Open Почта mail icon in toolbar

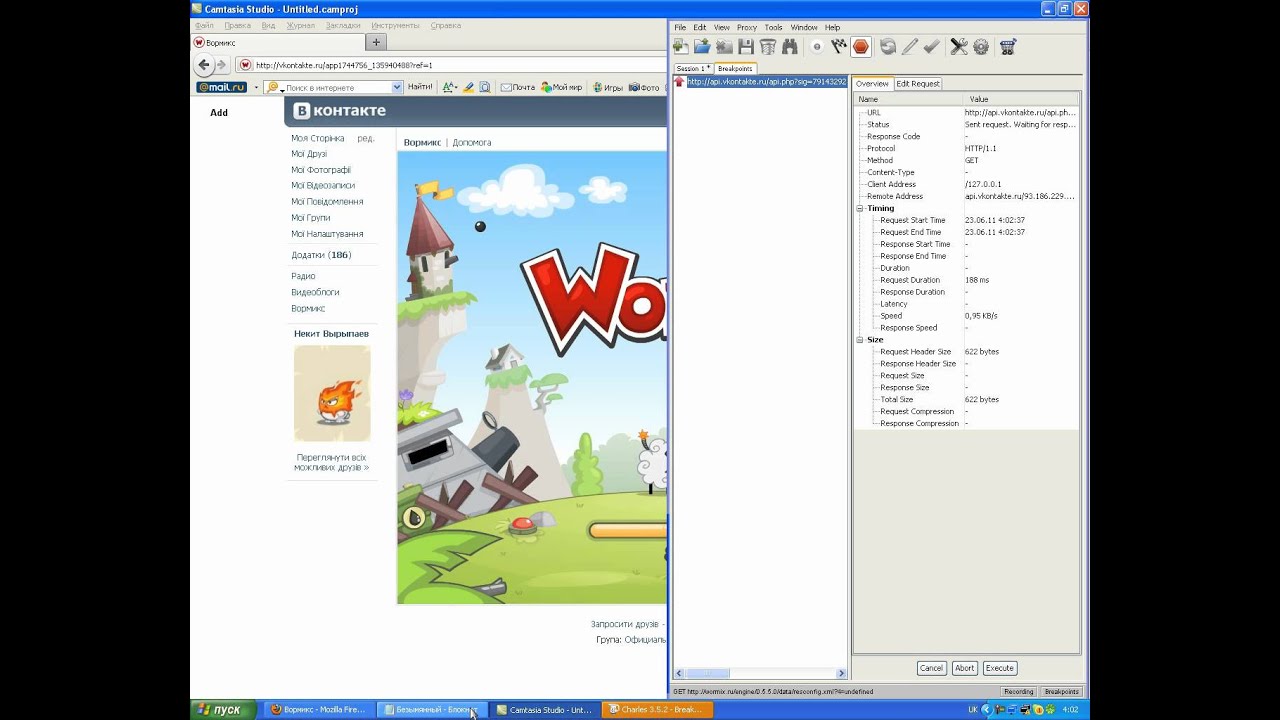point(518,87)
